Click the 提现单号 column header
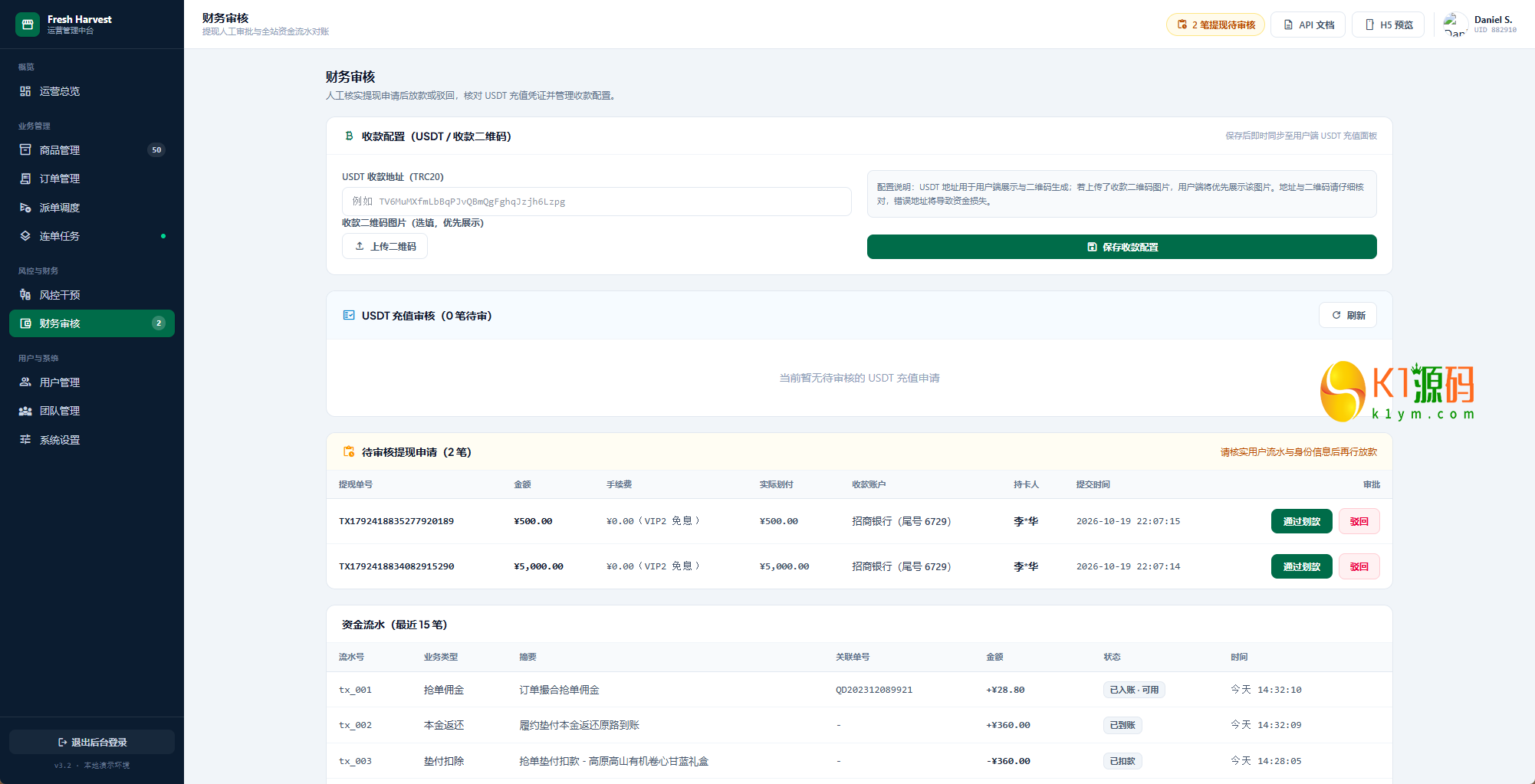 pos(356,484)
